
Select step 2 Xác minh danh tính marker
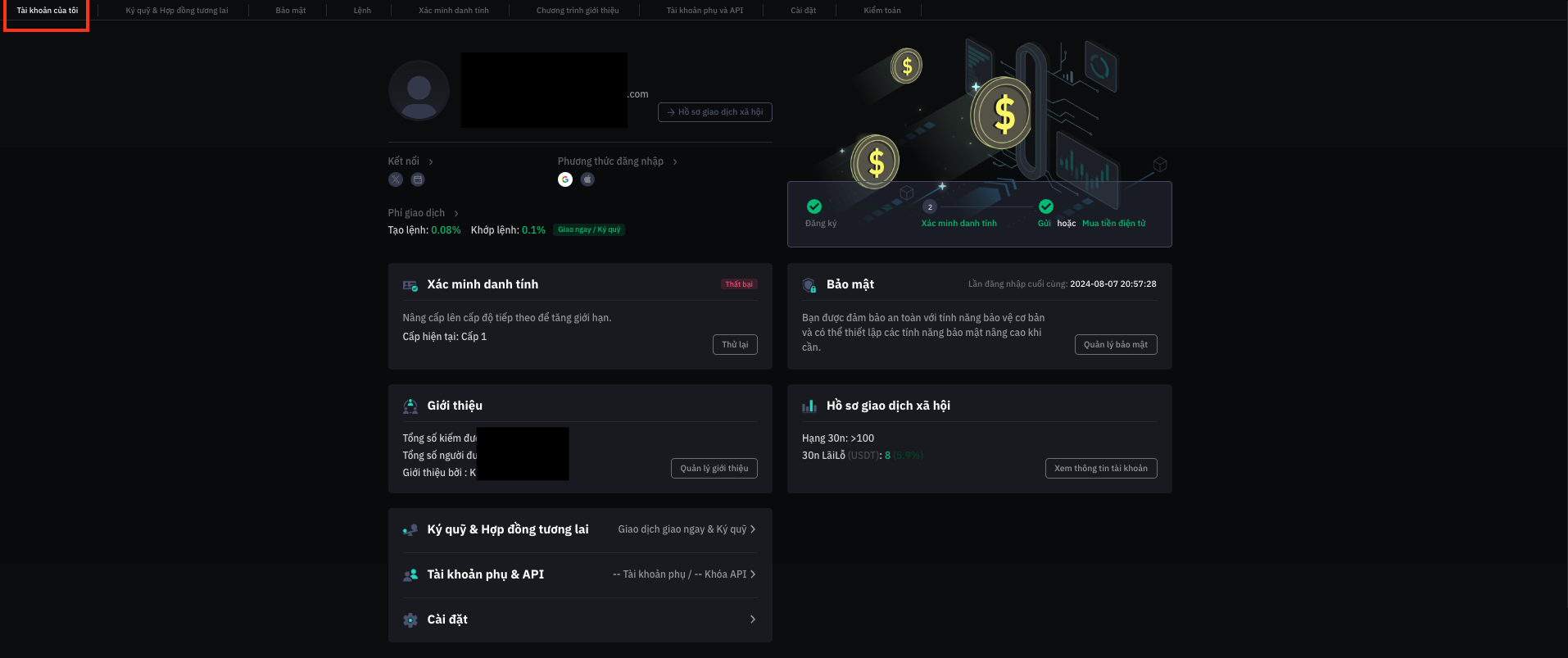pos(930,206)
